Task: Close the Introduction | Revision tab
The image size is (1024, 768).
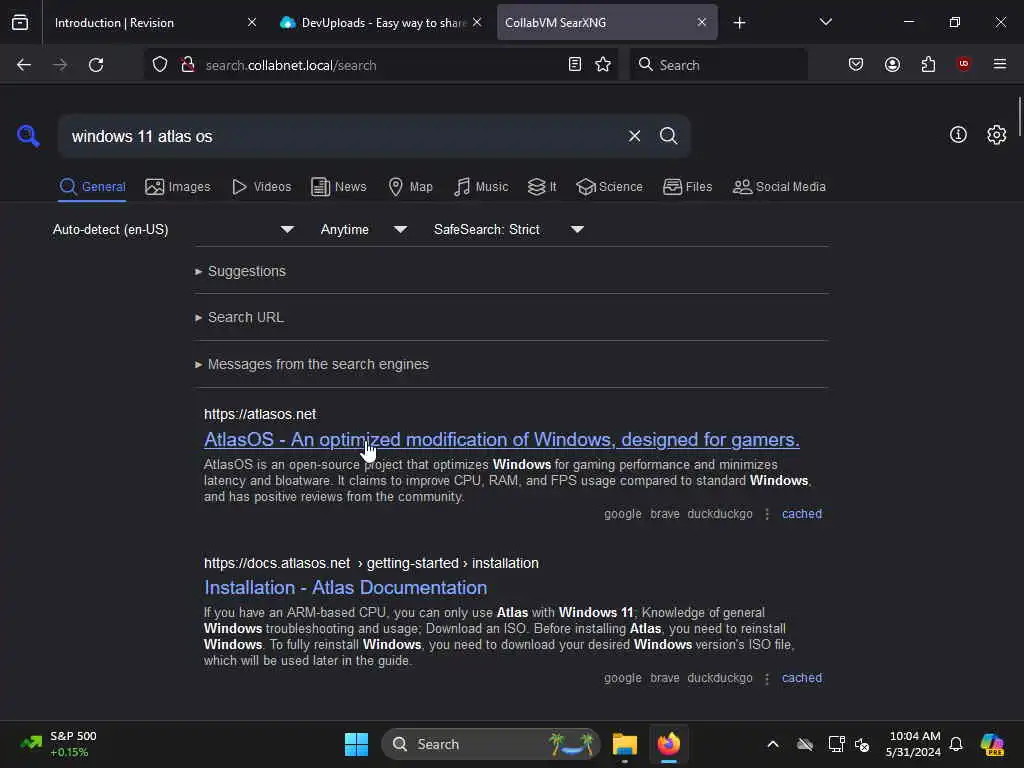Action: [251, 22]
